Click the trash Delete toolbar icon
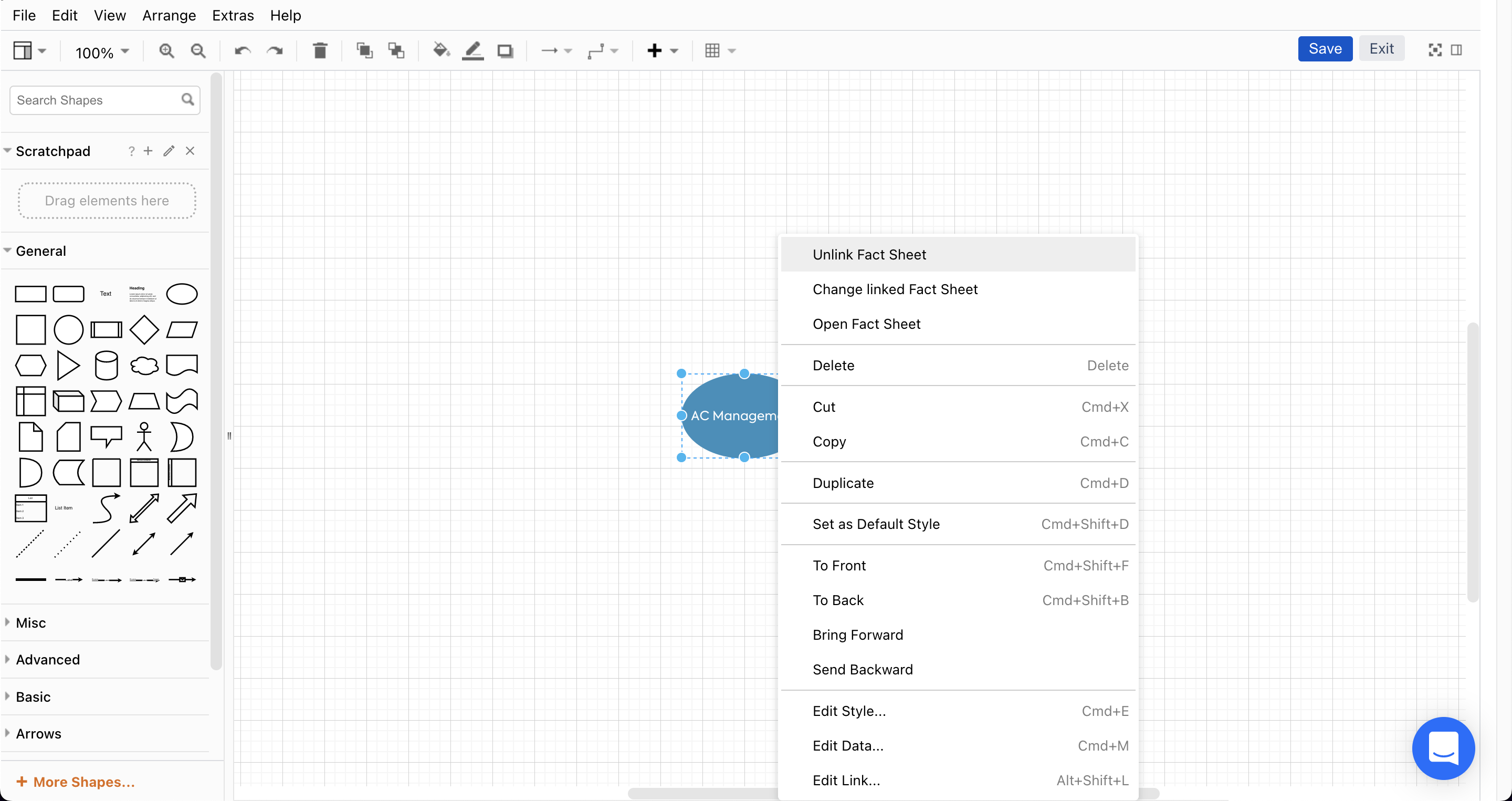This screenshot has width=1512, height=801. (320, 51)
